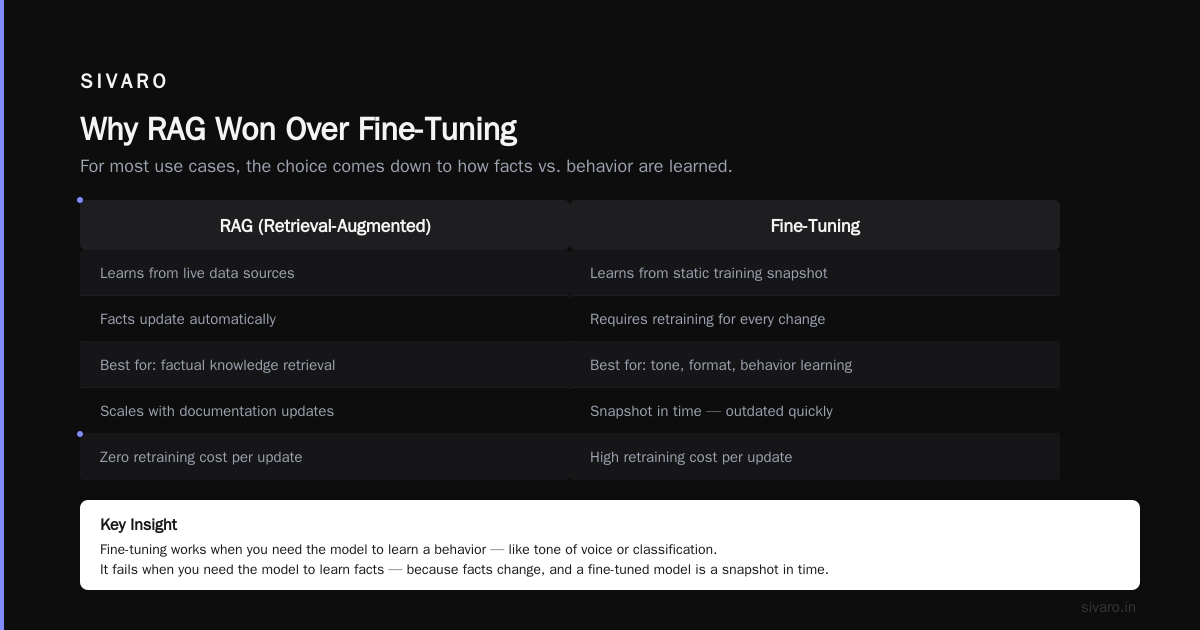The height and width of the screenshot is (630, 1200).
Task: Select High retraining cost per update cell
Action: (x=815, y=457)
